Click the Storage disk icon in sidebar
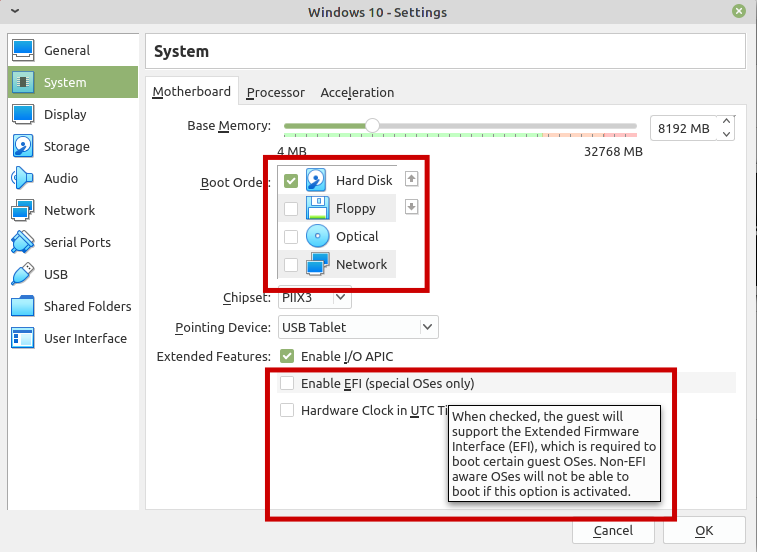Screen dimensions: 757x552 point(23,146)
